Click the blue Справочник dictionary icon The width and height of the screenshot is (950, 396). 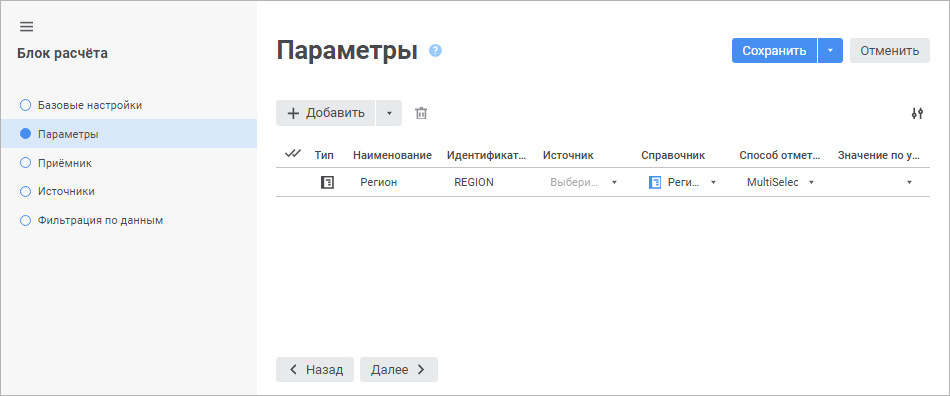pos(654,182)
